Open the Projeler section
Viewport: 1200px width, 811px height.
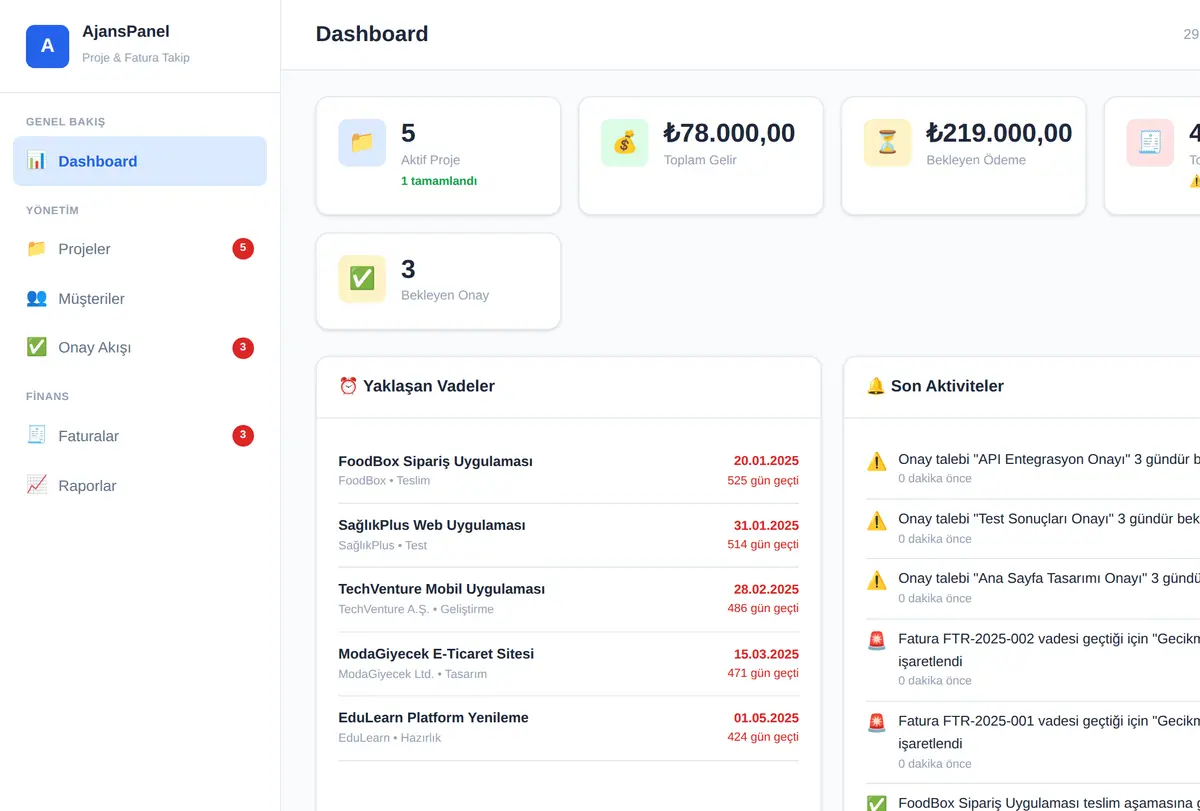140,249
